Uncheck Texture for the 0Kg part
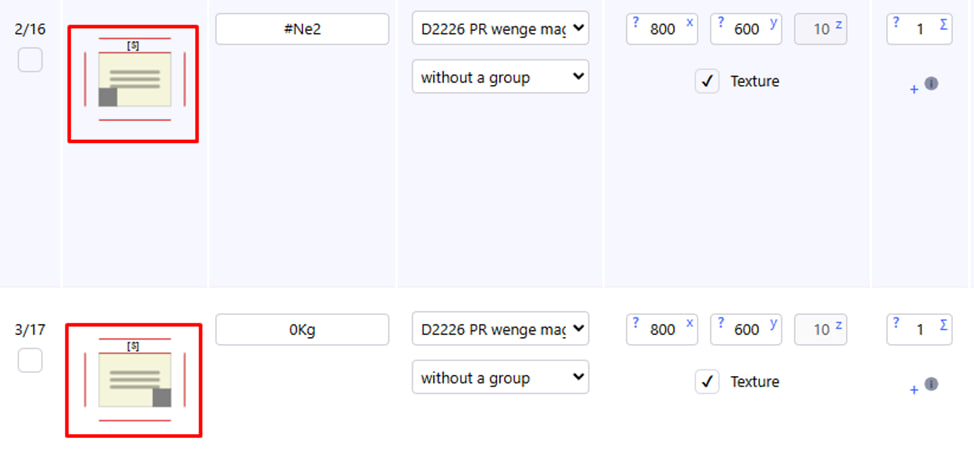The width and height of the screenshot is (974, 452). click(x=707, y=382)
